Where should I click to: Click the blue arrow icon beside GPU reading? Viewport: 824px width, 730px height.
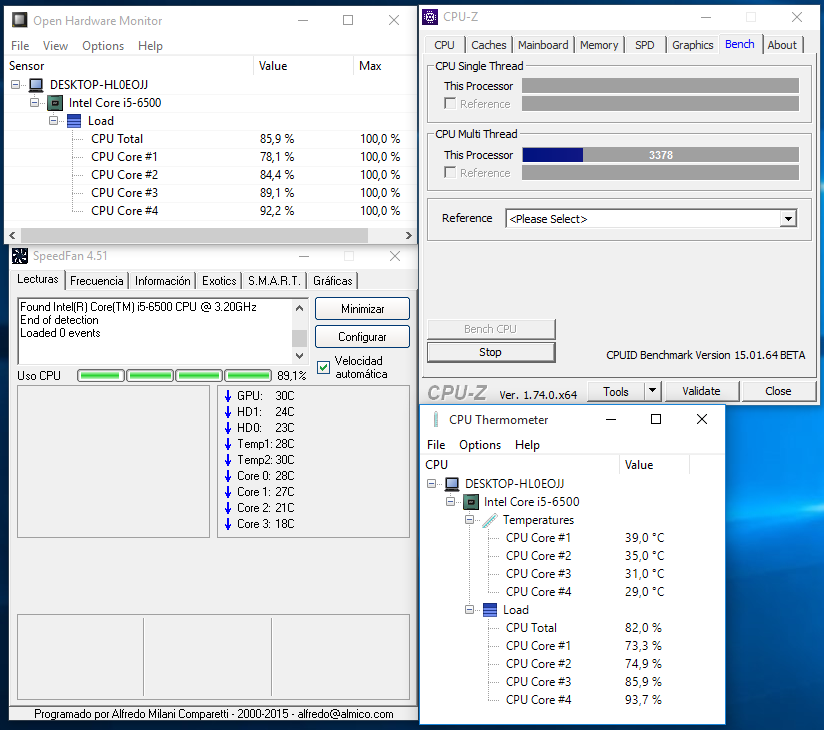228,396
